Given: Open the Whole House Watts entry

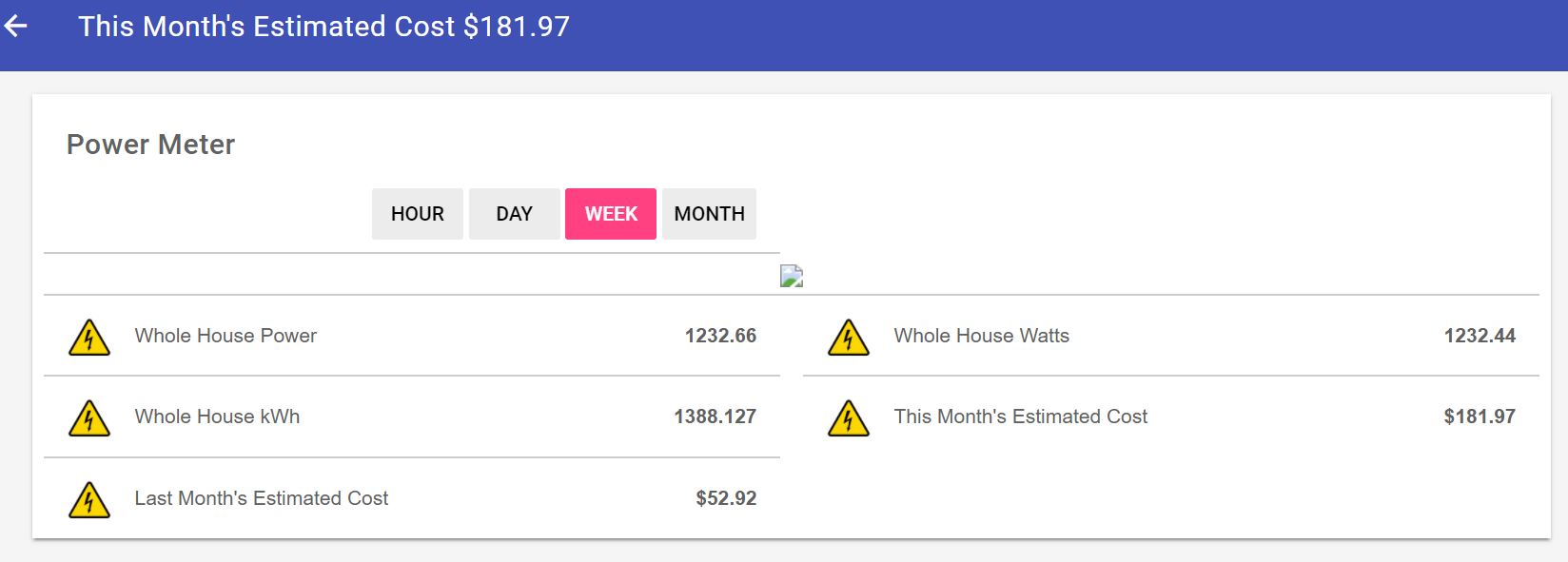Looking at the screenshot, I should pyautogui.click(x=981, y=336).
